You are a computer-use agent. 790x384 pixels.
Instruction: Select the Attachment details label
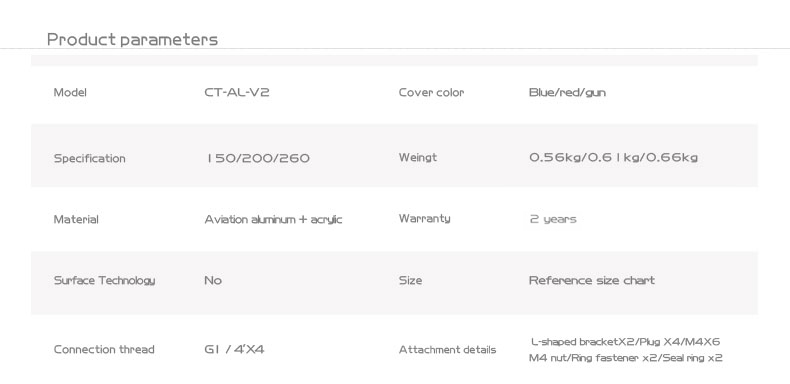coord(447,349)
